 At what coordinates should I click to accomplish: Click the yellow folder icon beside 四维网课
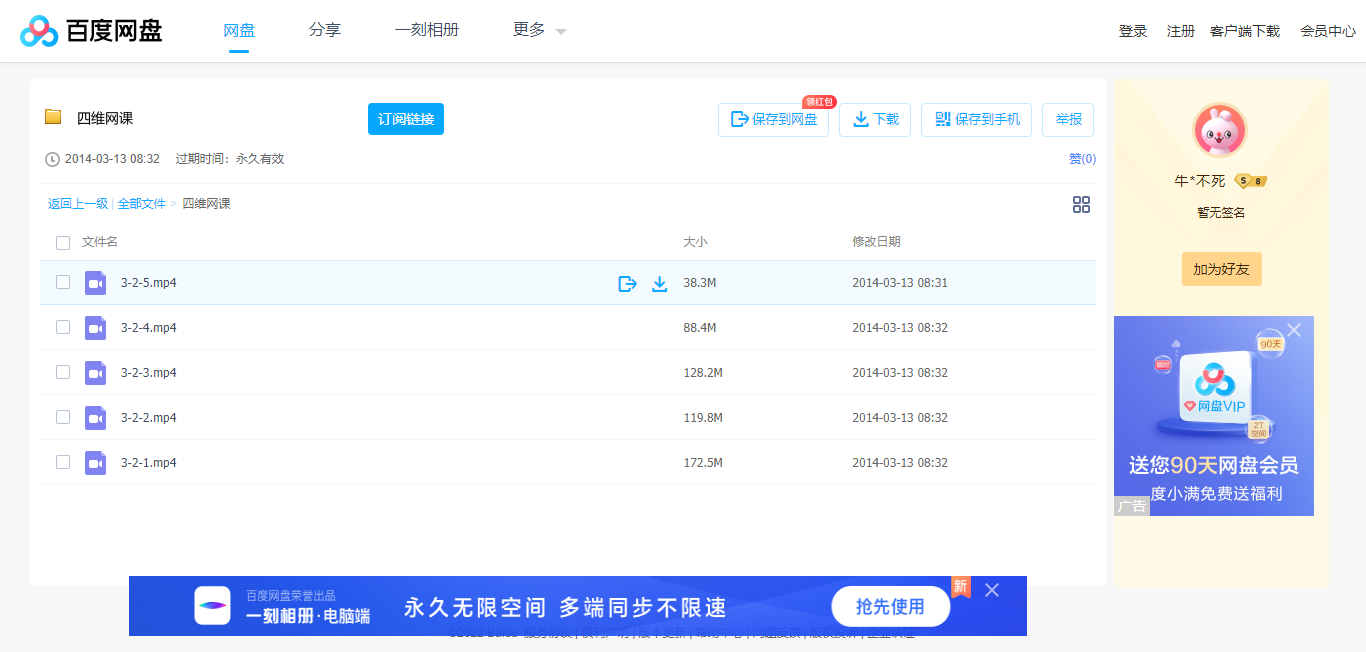[53, 117]
